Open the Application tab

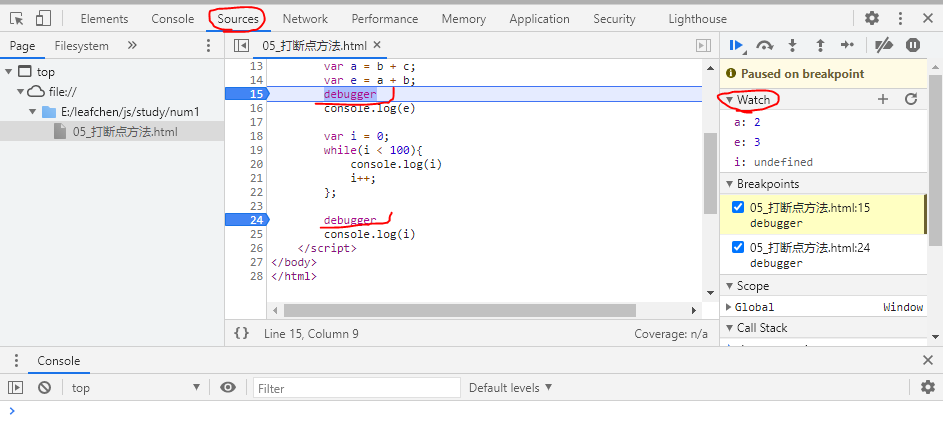tap(539, 19)
